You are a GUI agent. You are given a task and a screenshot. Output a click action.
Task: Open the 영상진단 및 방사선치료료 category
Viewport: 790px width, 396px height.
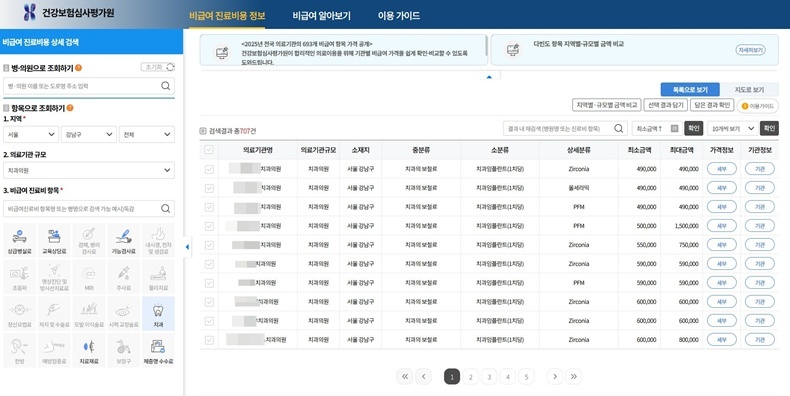tap(54, 277)
